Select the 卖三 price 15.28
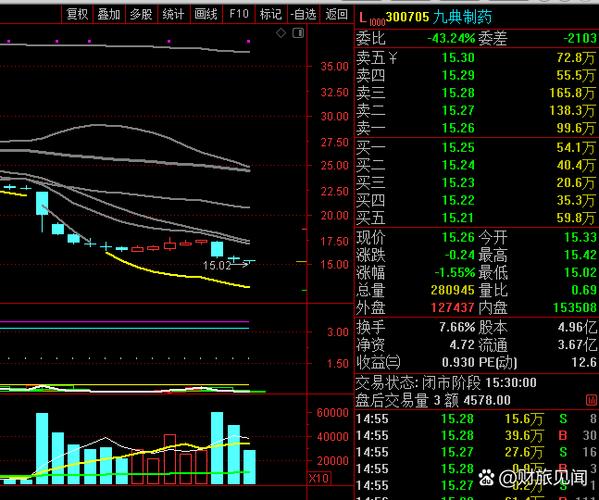Image resolution: width=599 pixels, height=500 pixels. pyautogui.click(x=458, y=93)
